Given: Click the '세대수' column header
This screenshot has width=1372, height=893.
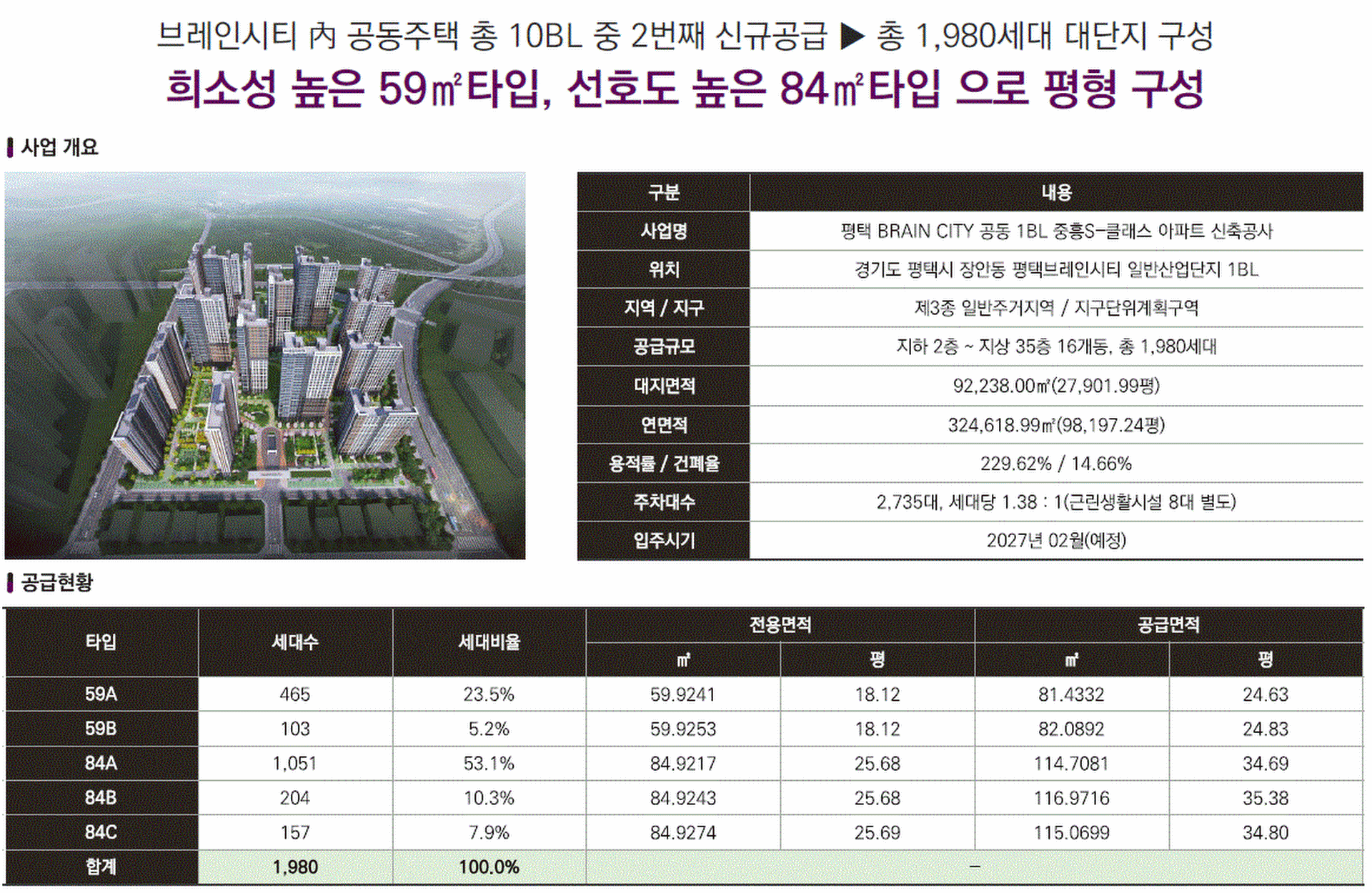Looking at the screenshot, I should point(295,642).
